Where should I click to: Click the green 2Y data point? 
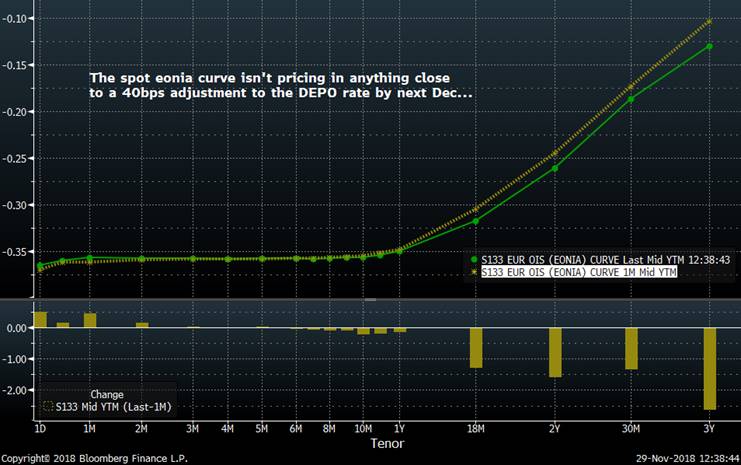point(555,168)
